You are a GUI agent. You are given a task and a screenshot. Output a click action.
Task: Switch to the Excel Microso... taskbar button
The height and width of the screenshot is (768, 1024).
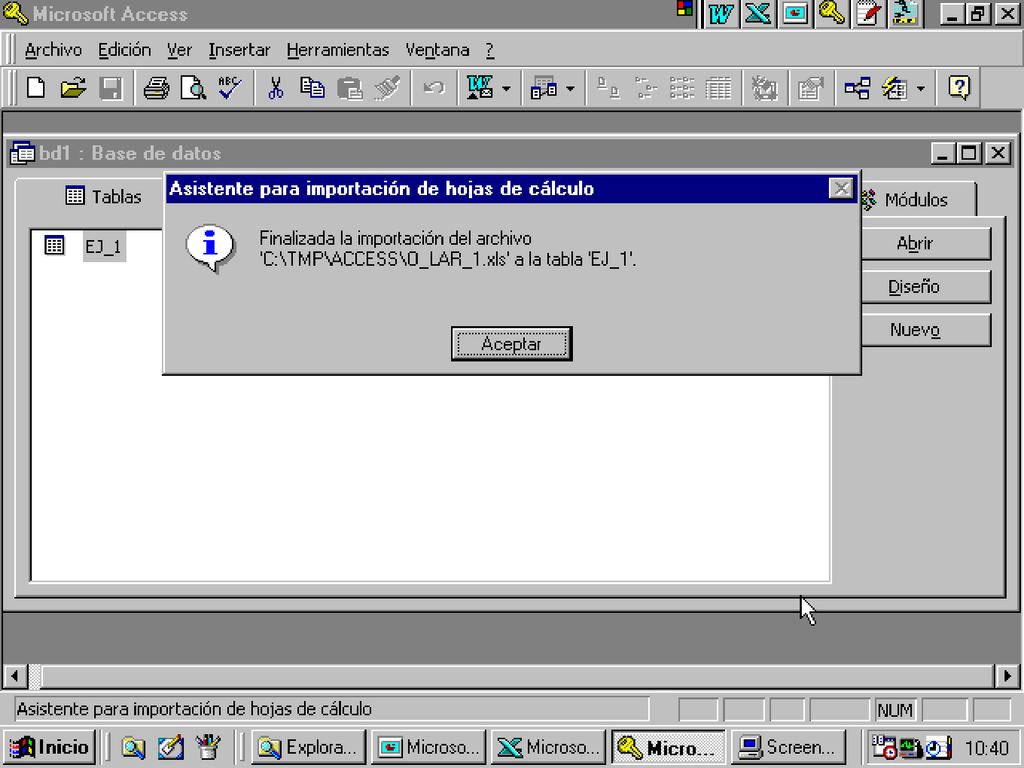[548, 746]
